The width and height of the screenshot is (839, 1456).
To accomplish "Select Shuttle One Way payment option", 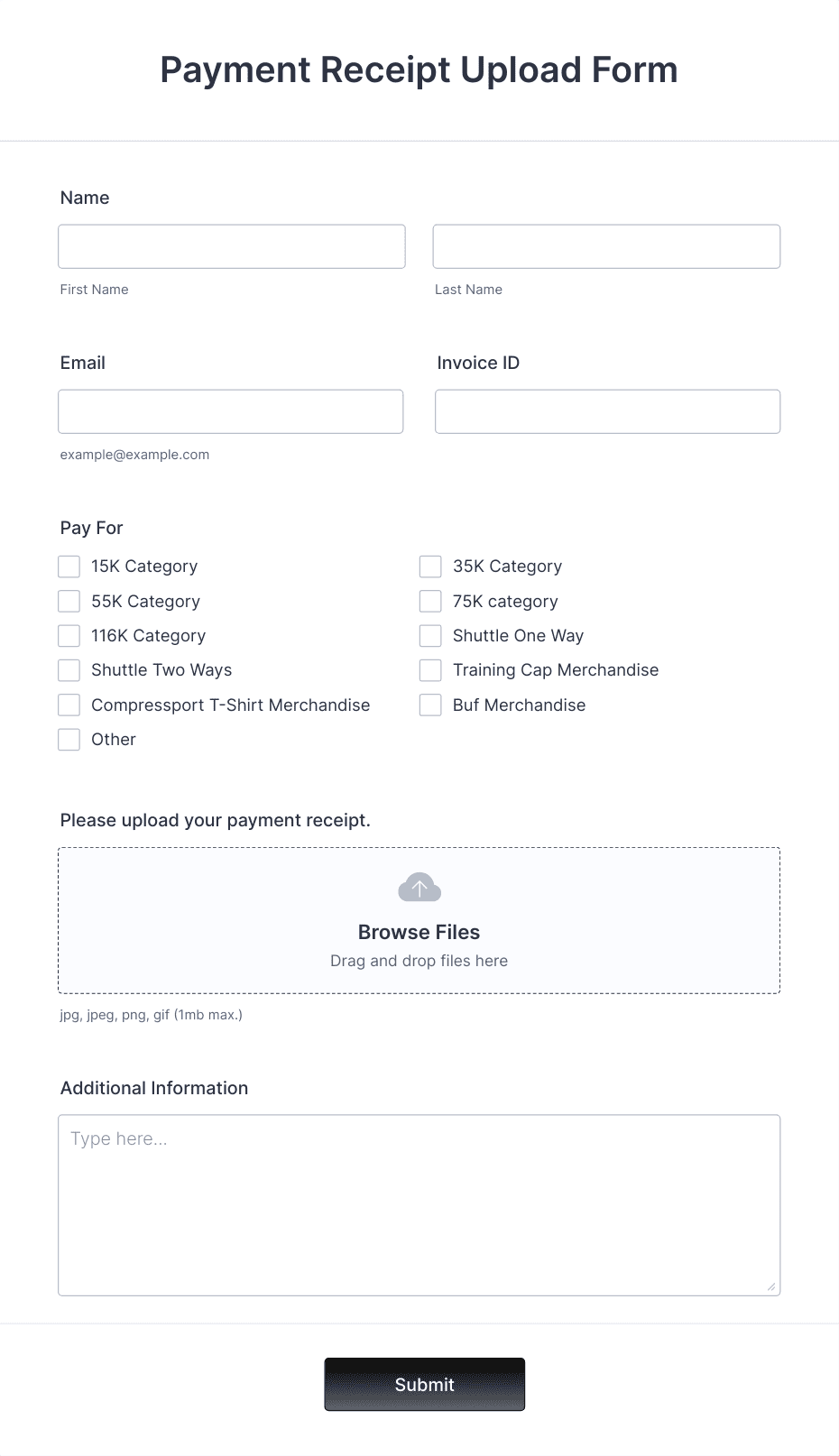I will pyautogui.click(x=430, y=635).
